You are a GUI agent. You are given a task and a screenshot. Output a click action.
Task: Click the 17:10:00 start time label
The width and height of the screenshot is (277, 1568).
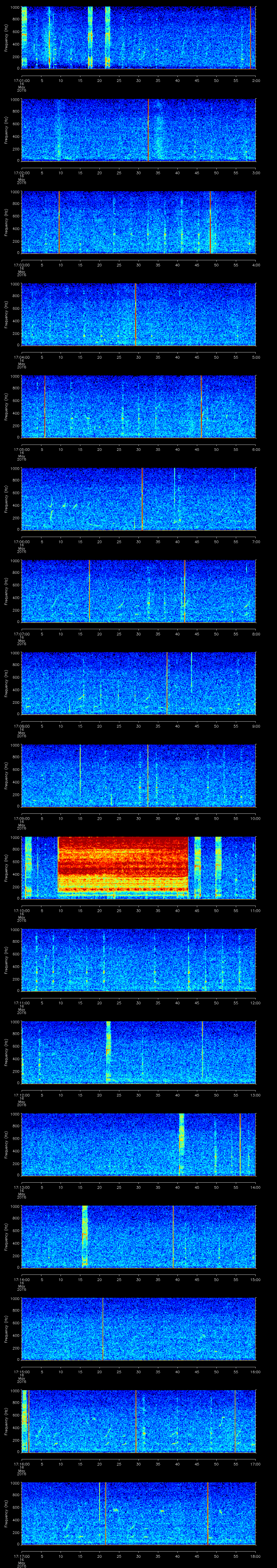21,910
